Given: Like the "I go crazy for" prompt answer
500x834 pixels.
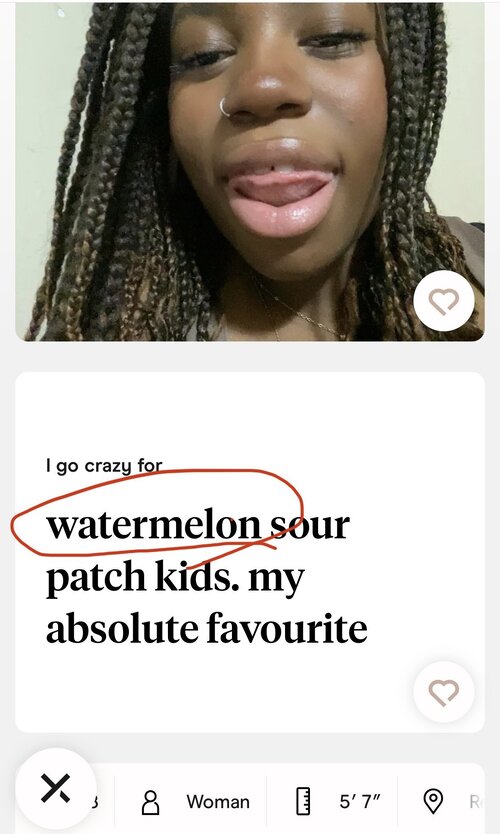Looking at the screenshot, I should pos(444,691).
